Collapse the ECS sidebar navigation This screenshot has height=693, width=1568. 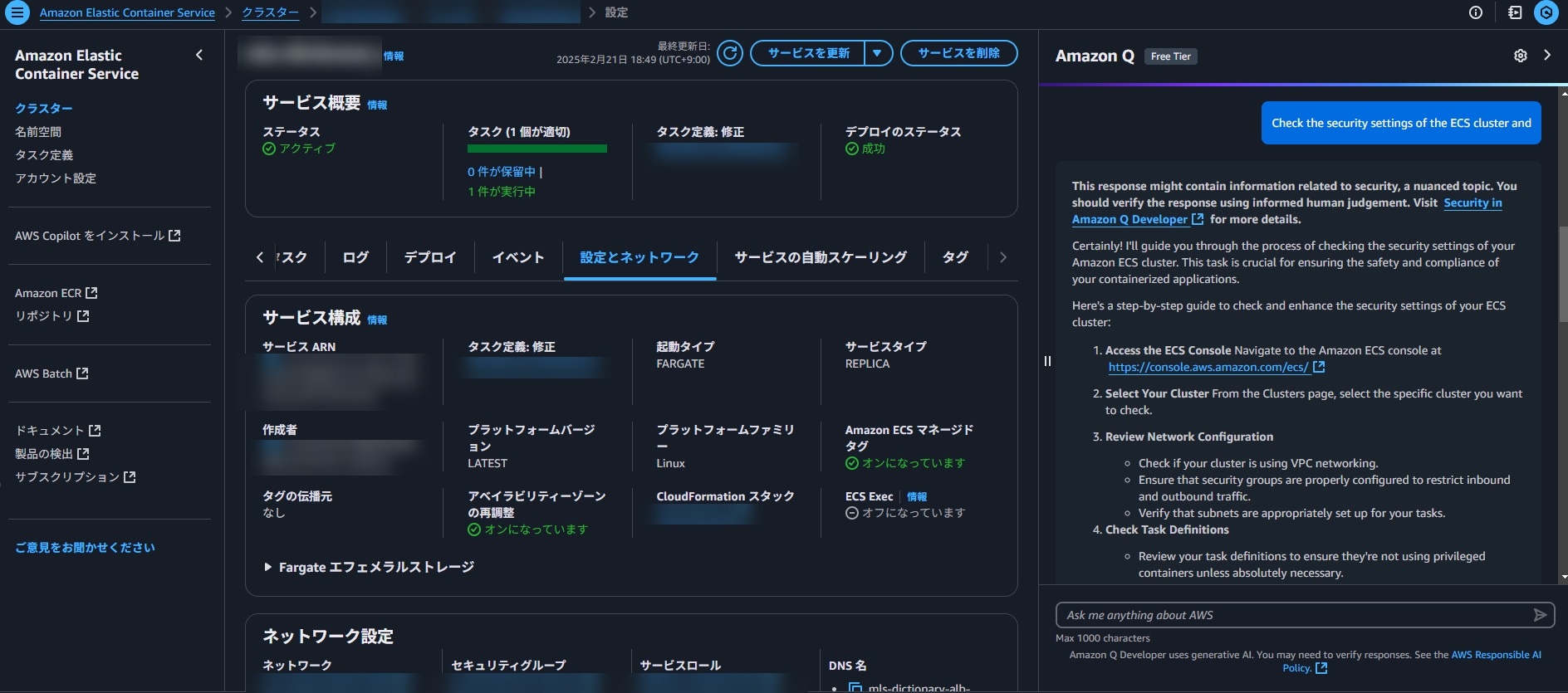point(199,56)
